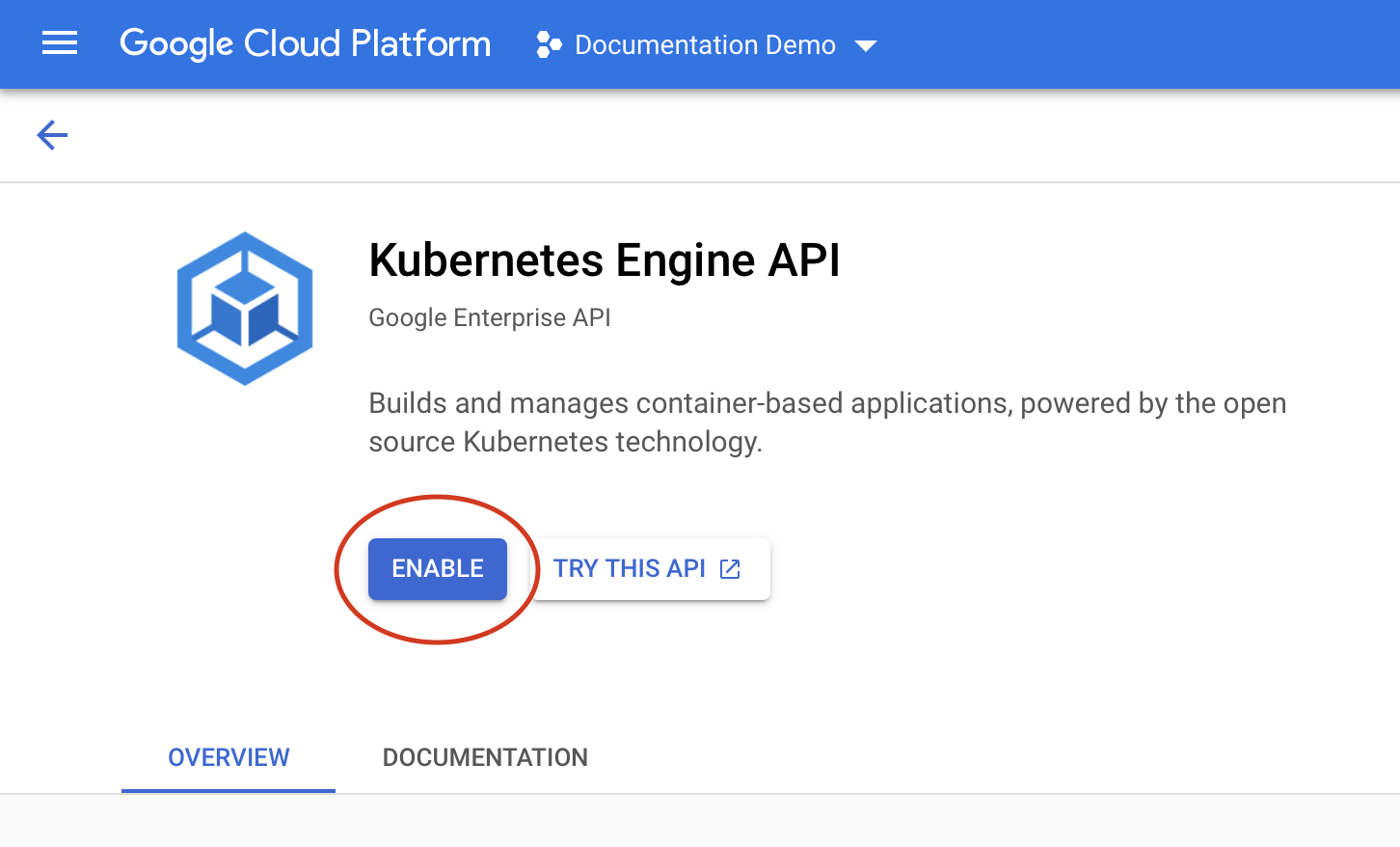The image size is (1400, 847).
Task: Click the 'Builds and manages container-based applications' description
Action: pyautogui.click(x=827, y=422)
